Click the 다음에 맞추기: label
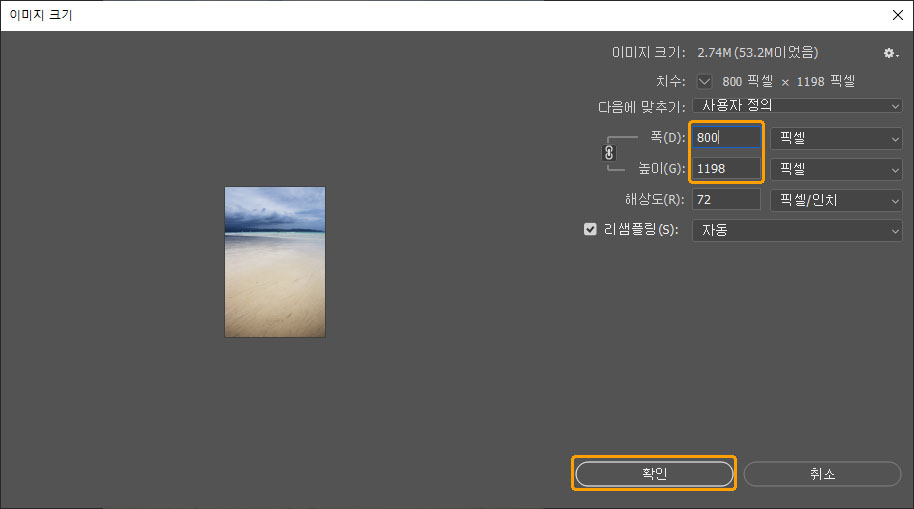 click(642, 107)
